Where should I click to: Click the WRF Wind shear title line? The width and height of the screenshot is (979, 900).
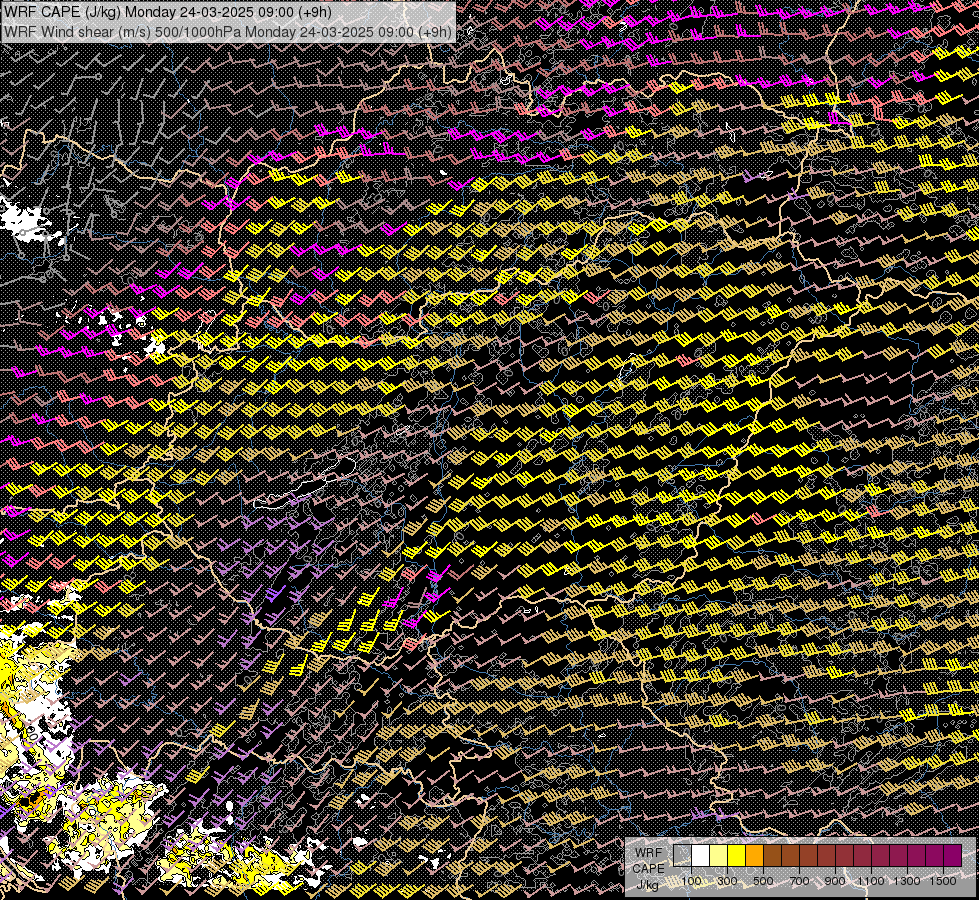pos(227,31)
